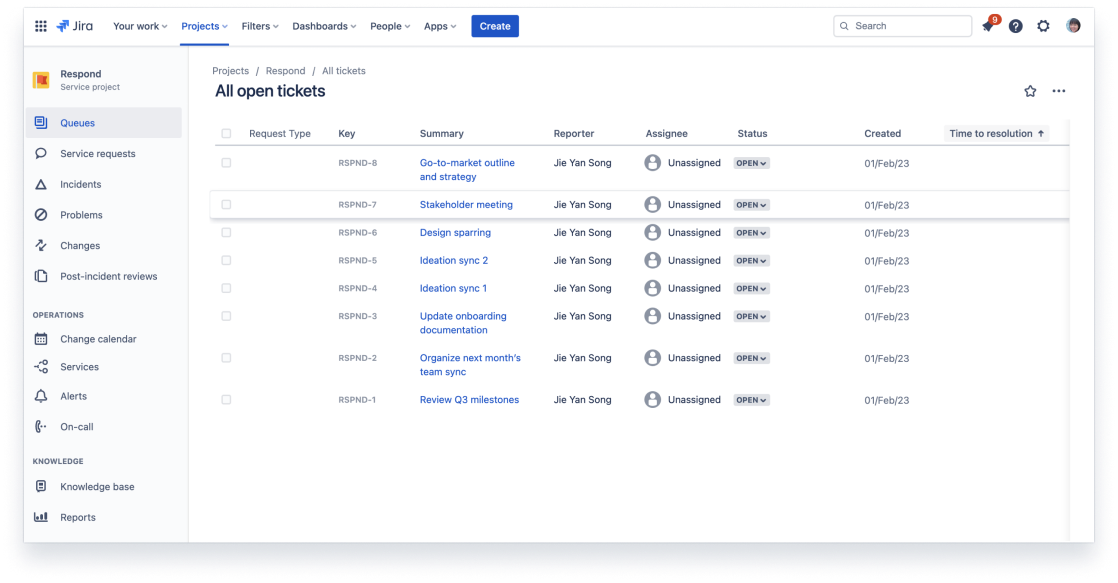
Task: Star the All open tickets queue
Action: pyautogui.click(x=1030, y=91)
